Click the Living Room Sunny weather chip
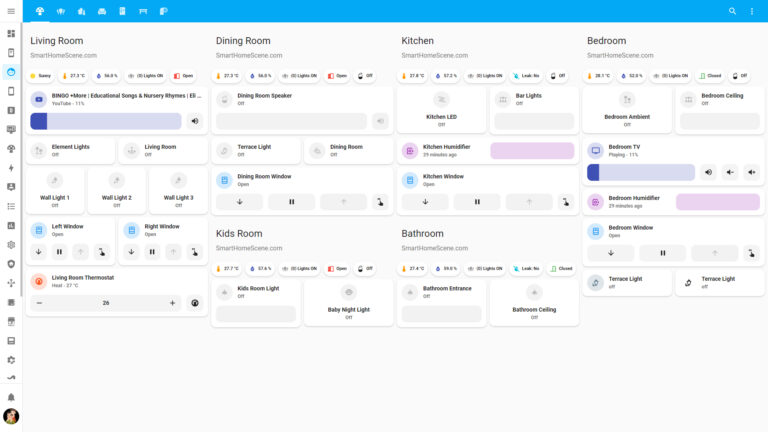Image resolution: width=768 pixels, height=432 pixels. pos(41,75)
